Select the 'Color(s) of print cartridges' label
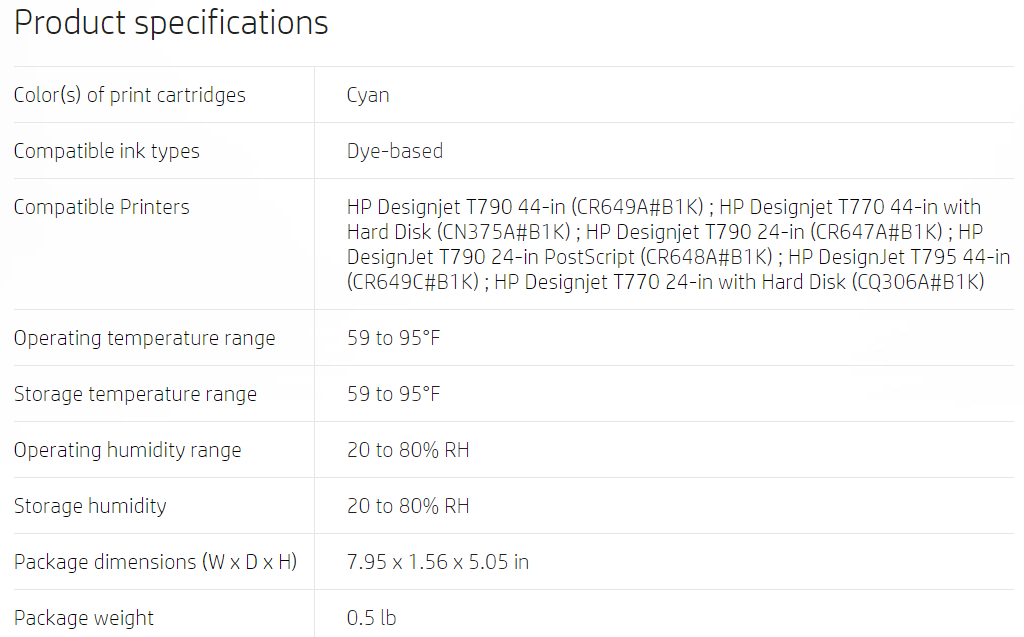This screenshot has height=637, width=1024. [x=129, y=95]
